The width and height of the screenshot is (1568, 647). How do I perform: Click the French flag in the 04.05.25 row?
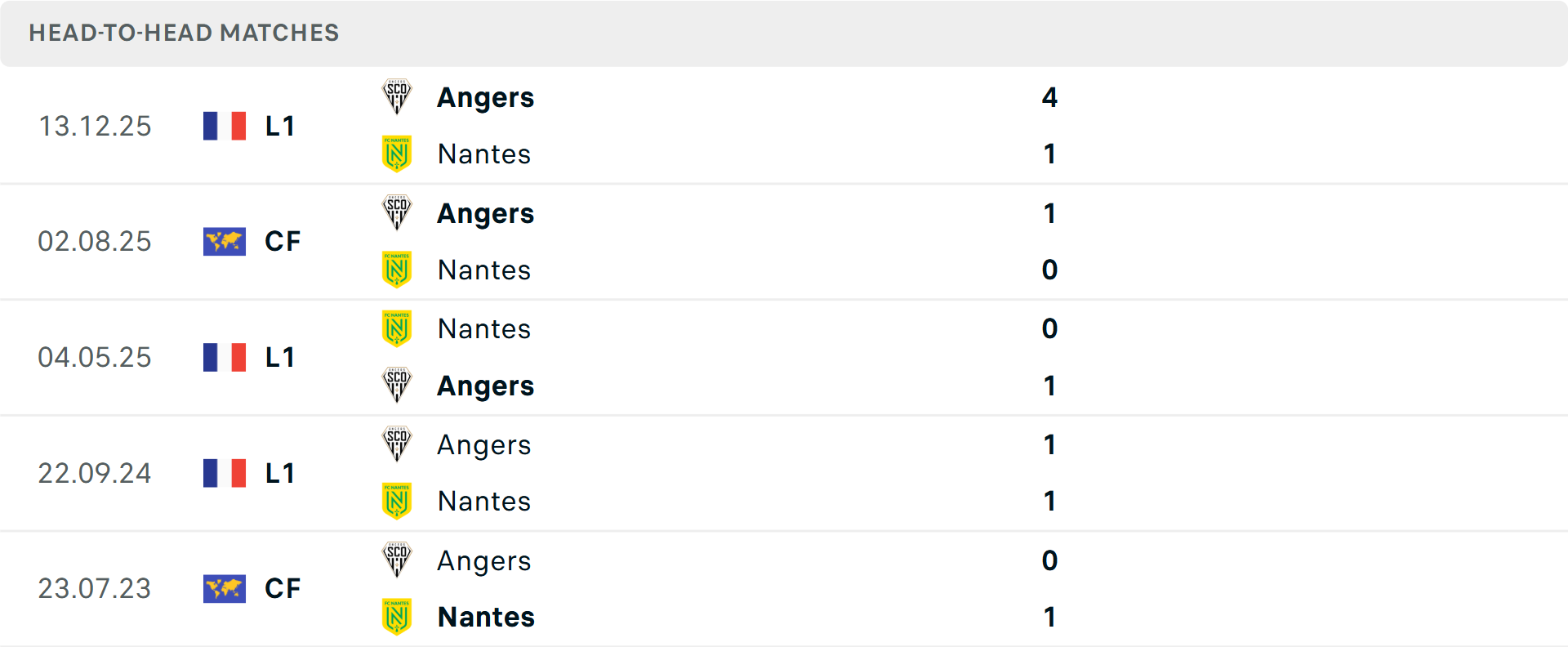(224, 357)
